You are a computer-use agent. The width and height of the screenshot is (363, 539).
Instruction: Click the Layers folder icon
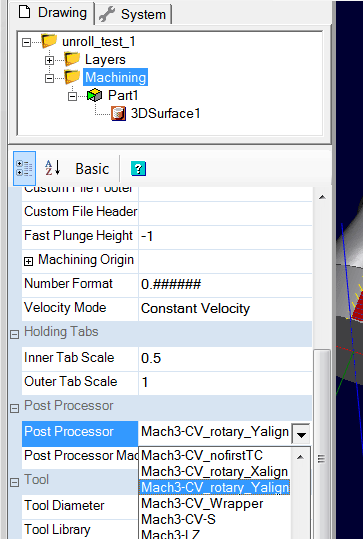coord(72,59)
